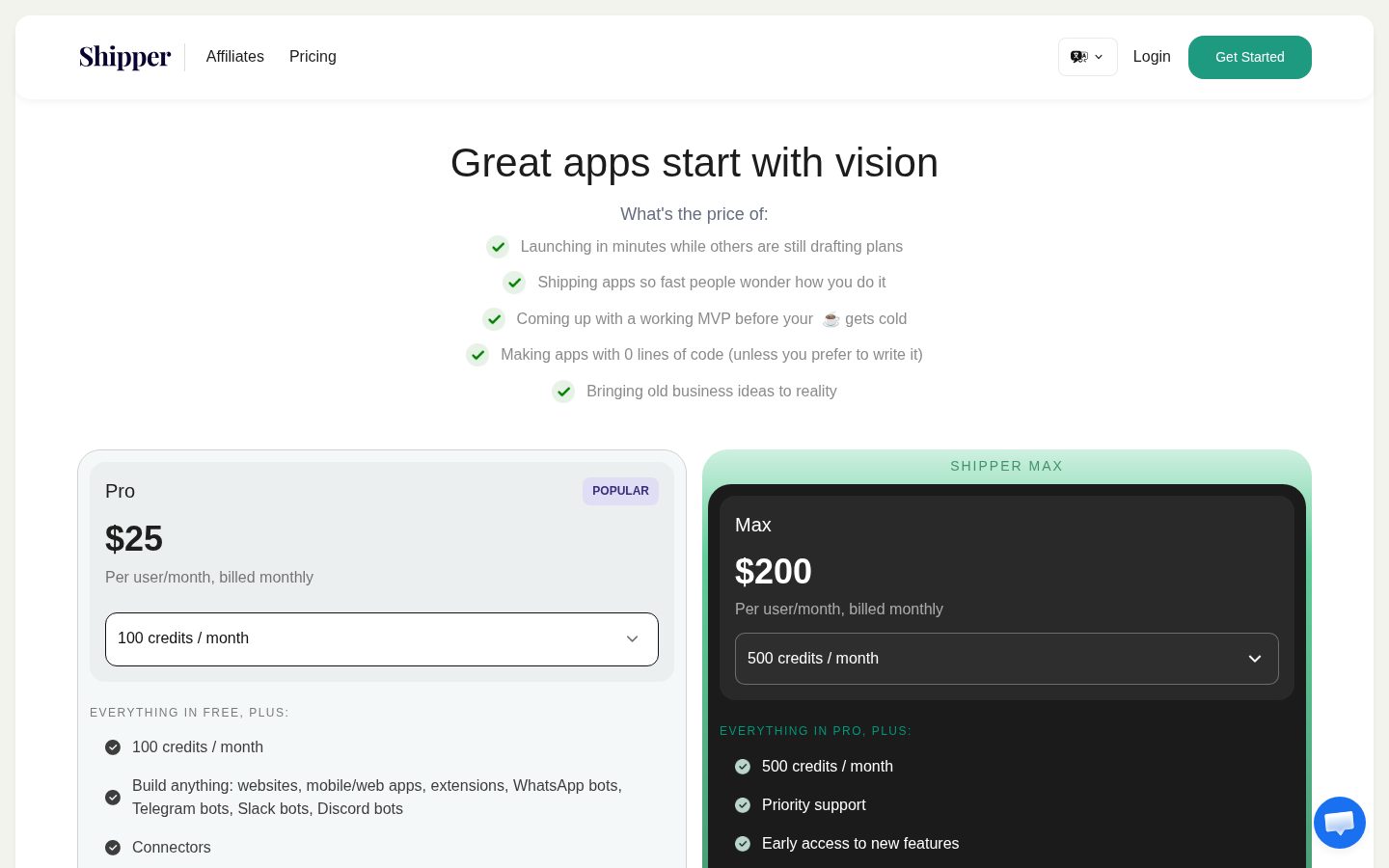Screen dimensions: 1389x868
Task: Open the language selector dropdown
Action: pyautogui.click(x=1088, y=57)
